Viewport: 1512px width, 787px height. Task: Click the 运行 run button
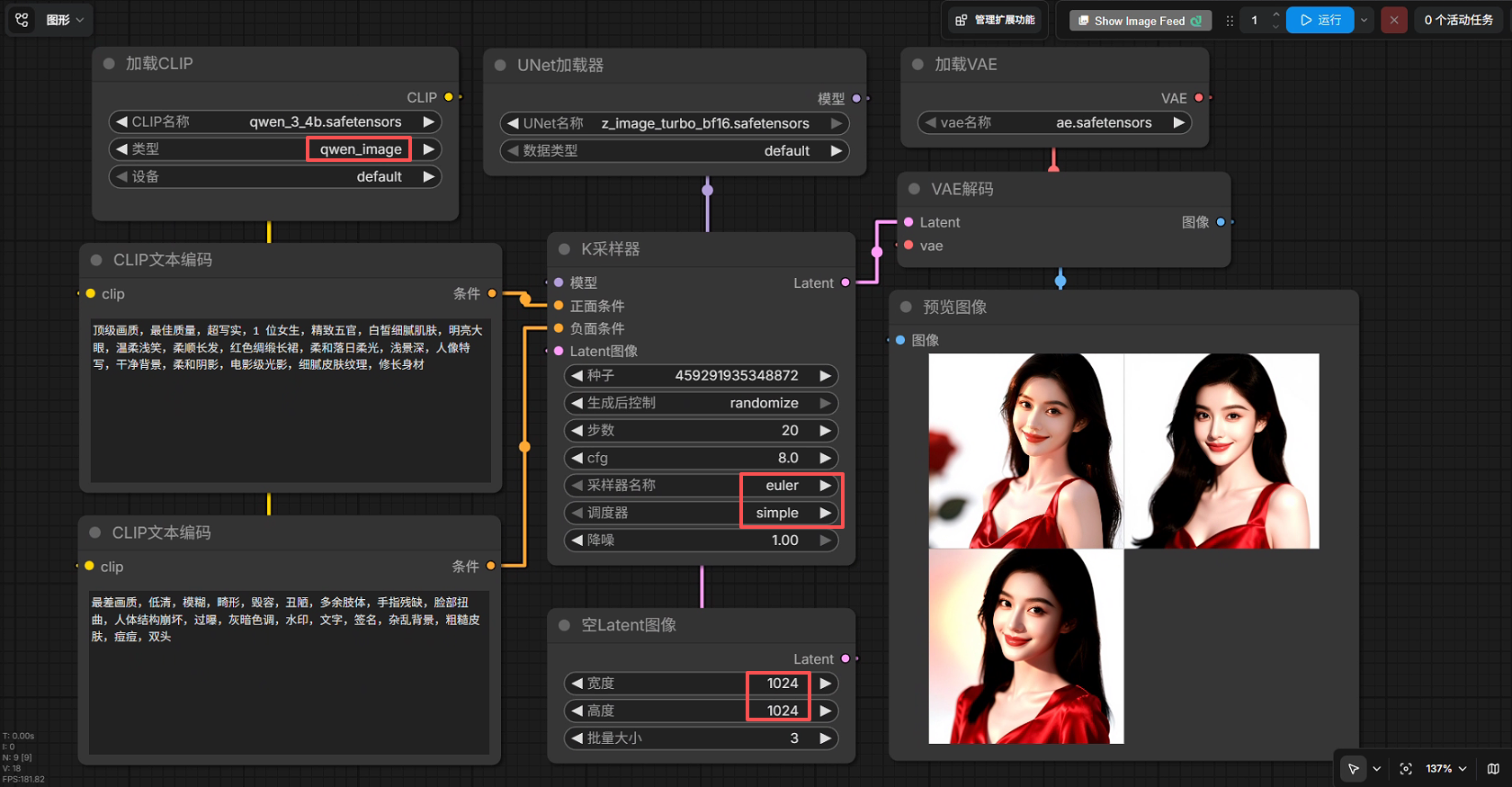[1320, 20]
